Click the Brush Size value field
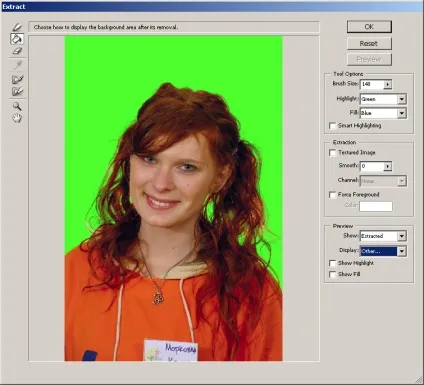The image size is (424, 385). [372, 84]
